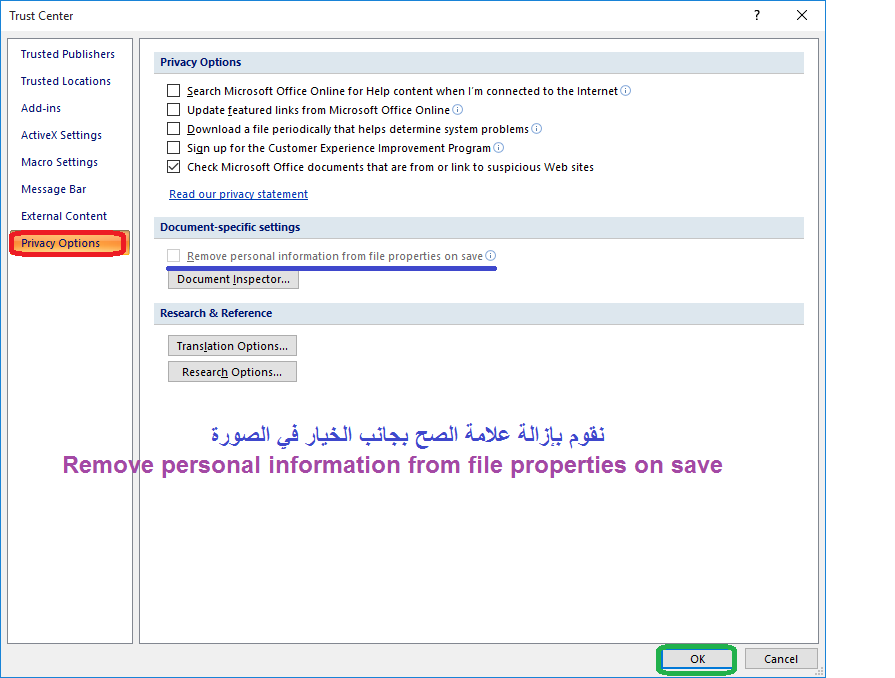Uncheck Check Microsoft Office documents from suspicious sites

[174, 167]
